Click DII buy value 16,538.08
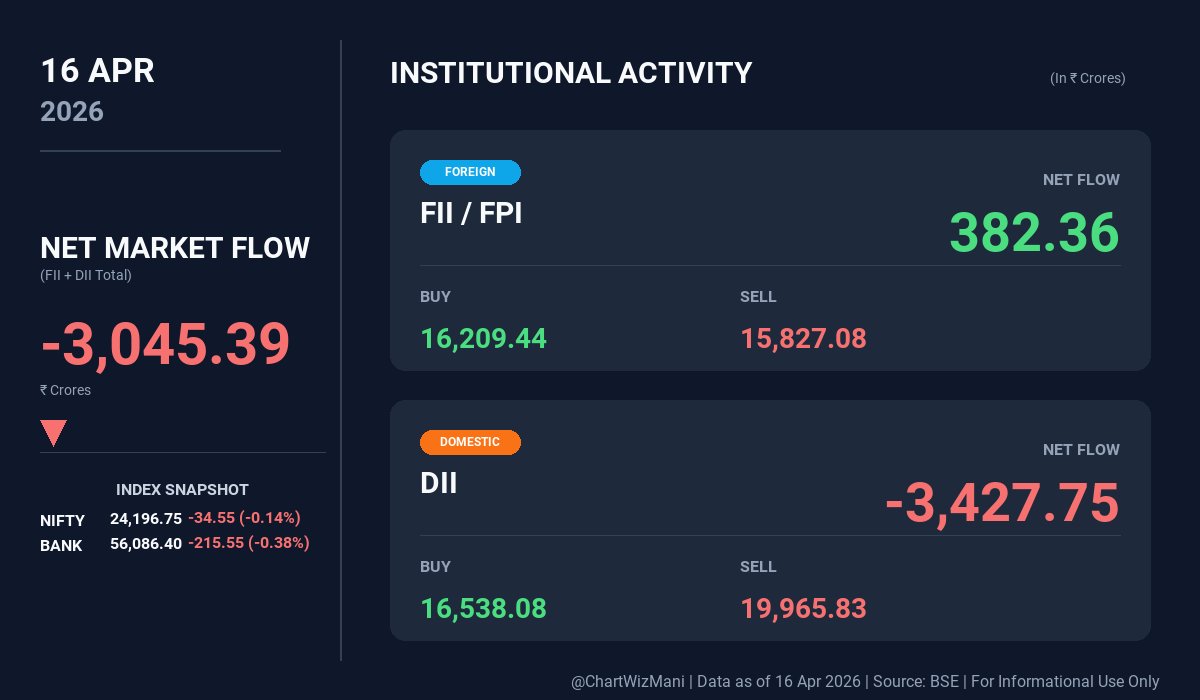 (x=483, y=609)
